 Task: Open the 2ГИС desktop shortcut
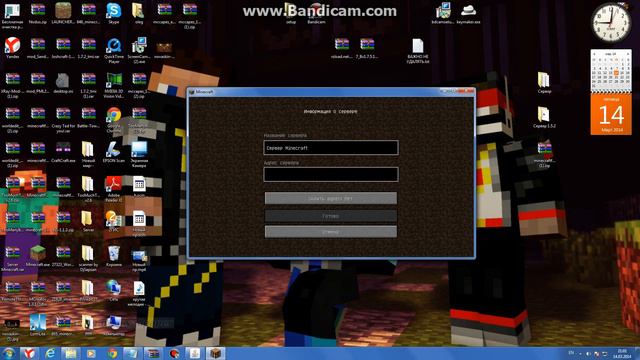[114, 221]
